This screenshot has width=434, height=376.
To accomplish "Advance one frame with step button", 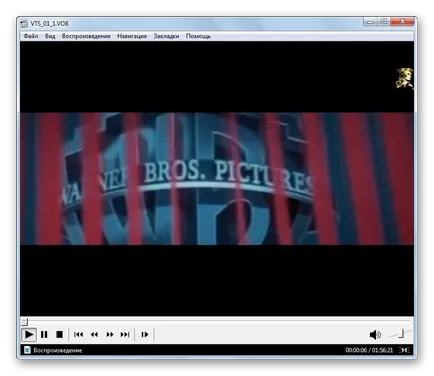I will (145, 334).
